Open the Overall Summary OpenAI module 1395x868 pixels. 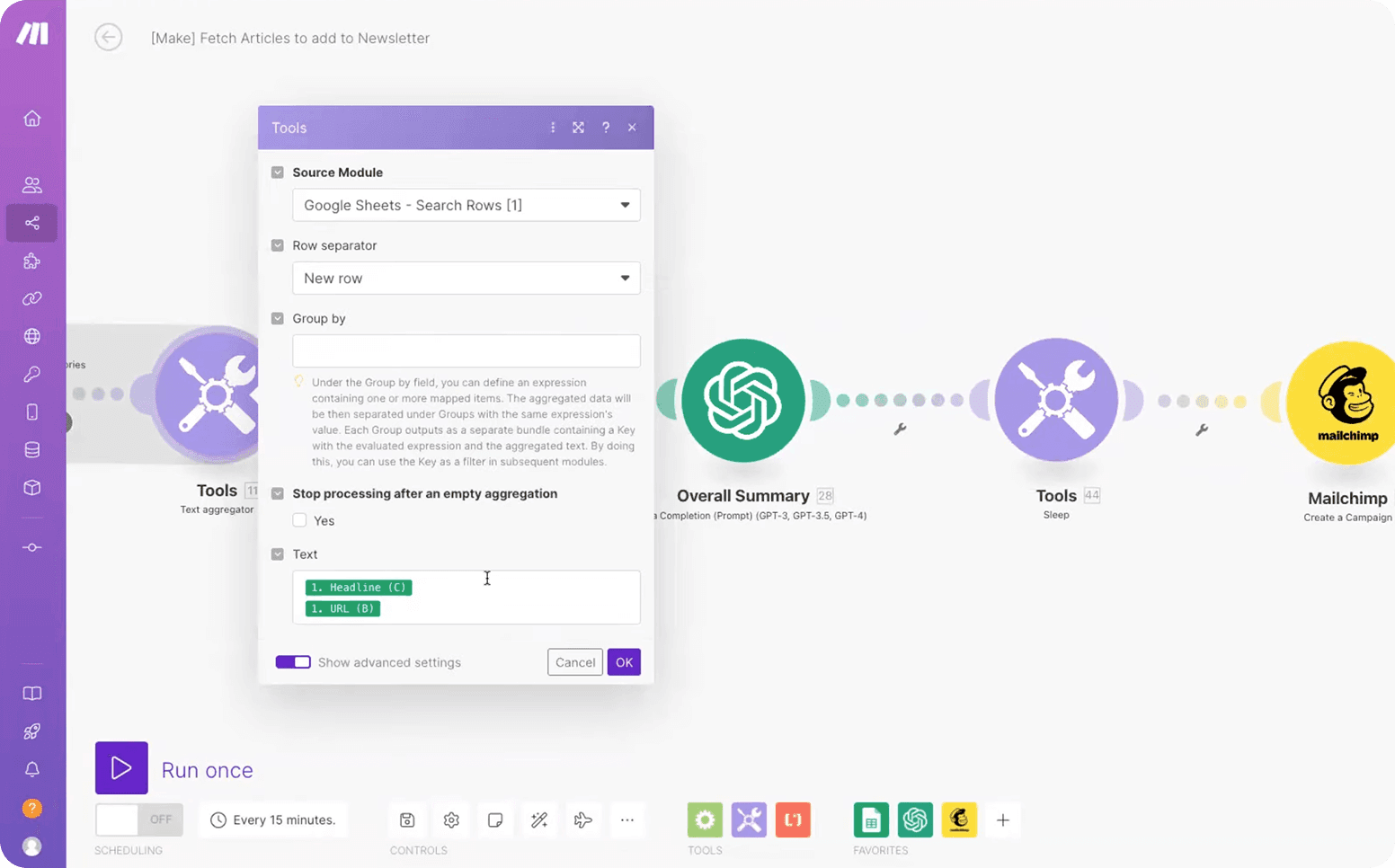pyautogui.click(x=742, y=400)
